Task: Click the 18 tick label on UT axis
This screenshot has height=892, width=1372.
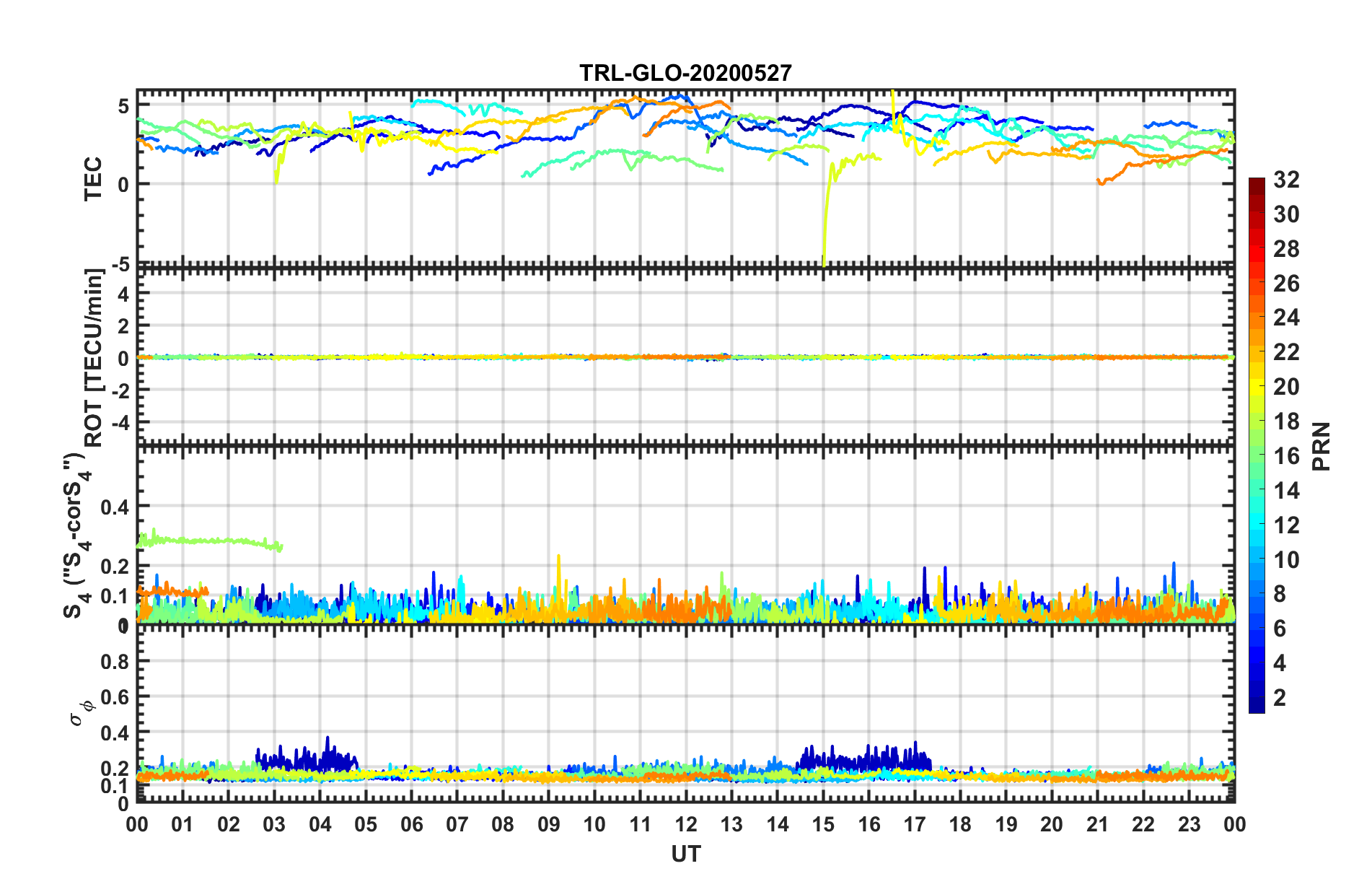Action: [960, 824]
